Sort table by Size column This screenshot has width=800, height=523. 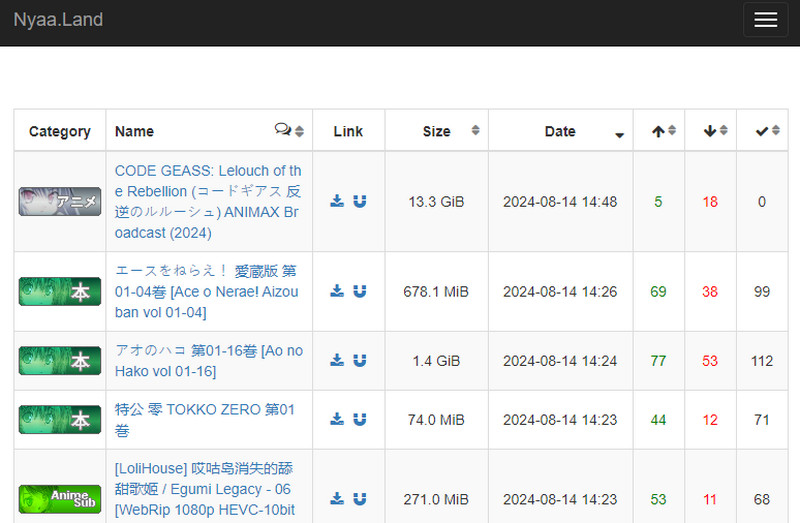tap(436, 131)
